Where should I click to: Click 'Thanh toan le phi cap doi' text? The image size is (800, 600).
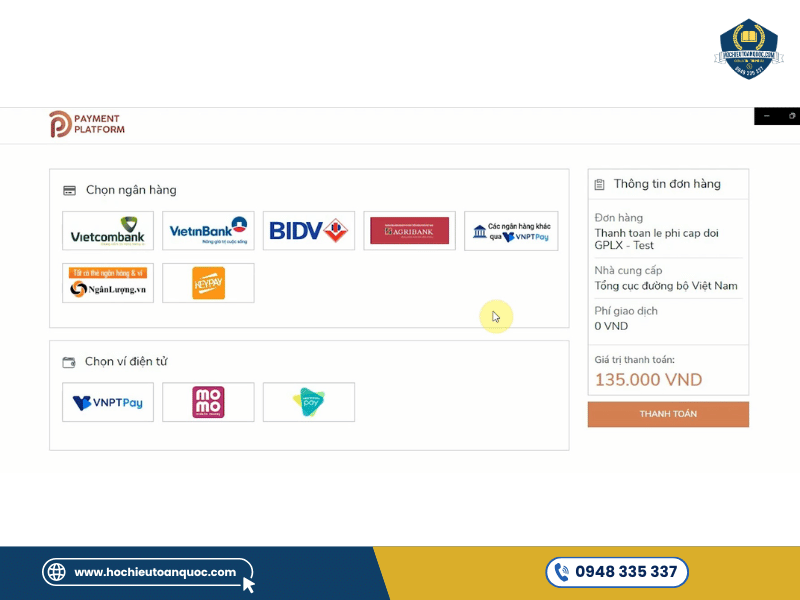(x=657, y=233)
